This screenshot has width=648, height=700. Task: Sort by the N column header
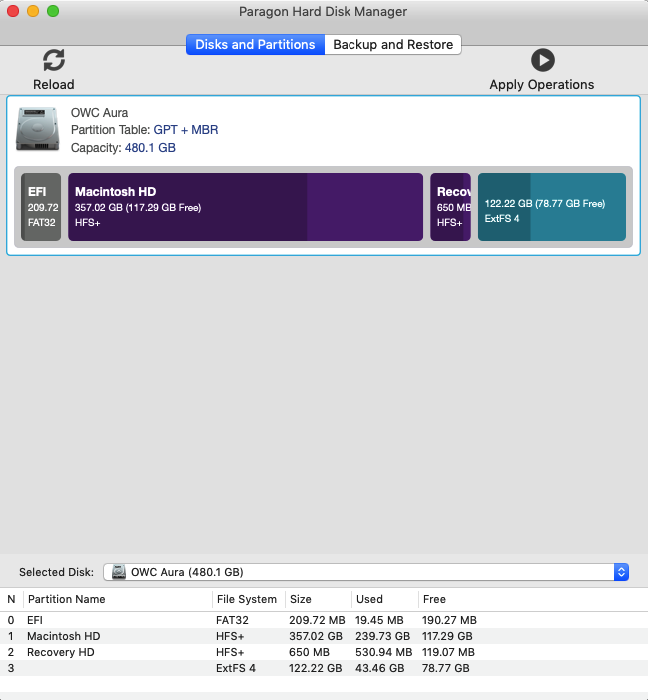[11, 599]
